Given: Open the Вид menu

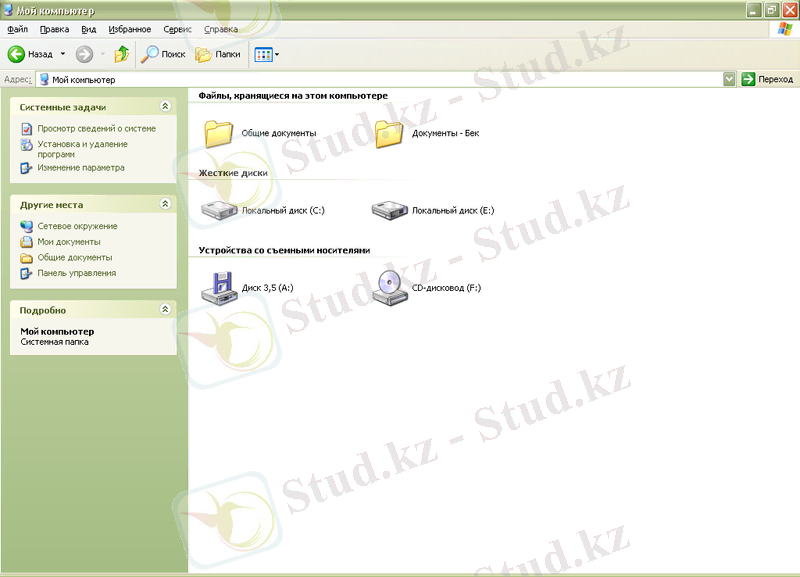Looking at the screenshot, I should (88, 30).
